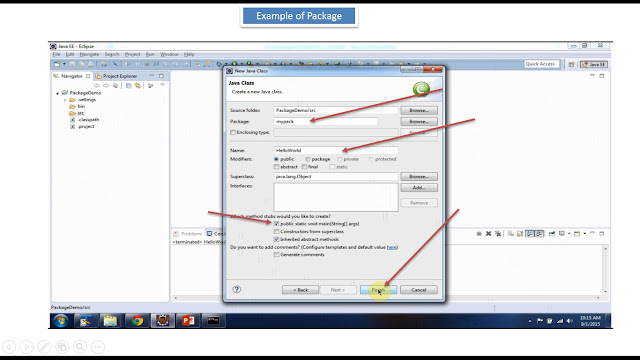Click the slideshow Next arrow control
Image resolution: width=640 pixels, height=360 pixels.
[x=27, y=347]
